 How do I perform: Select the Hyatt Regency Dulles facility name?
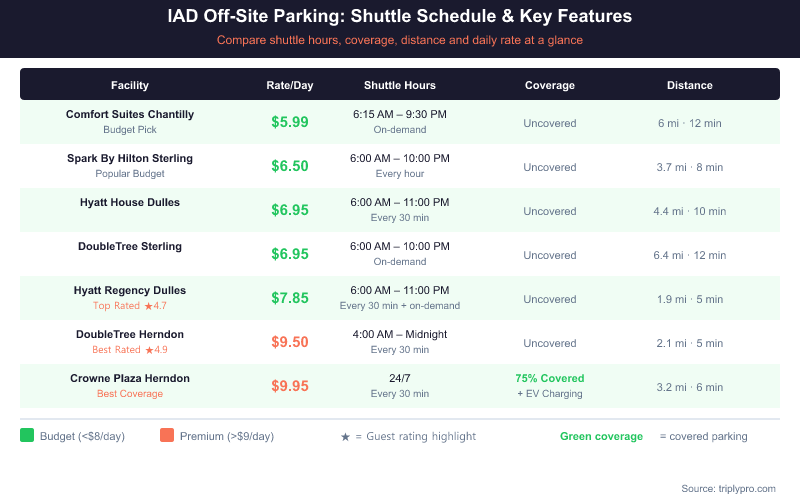[130, 290]
